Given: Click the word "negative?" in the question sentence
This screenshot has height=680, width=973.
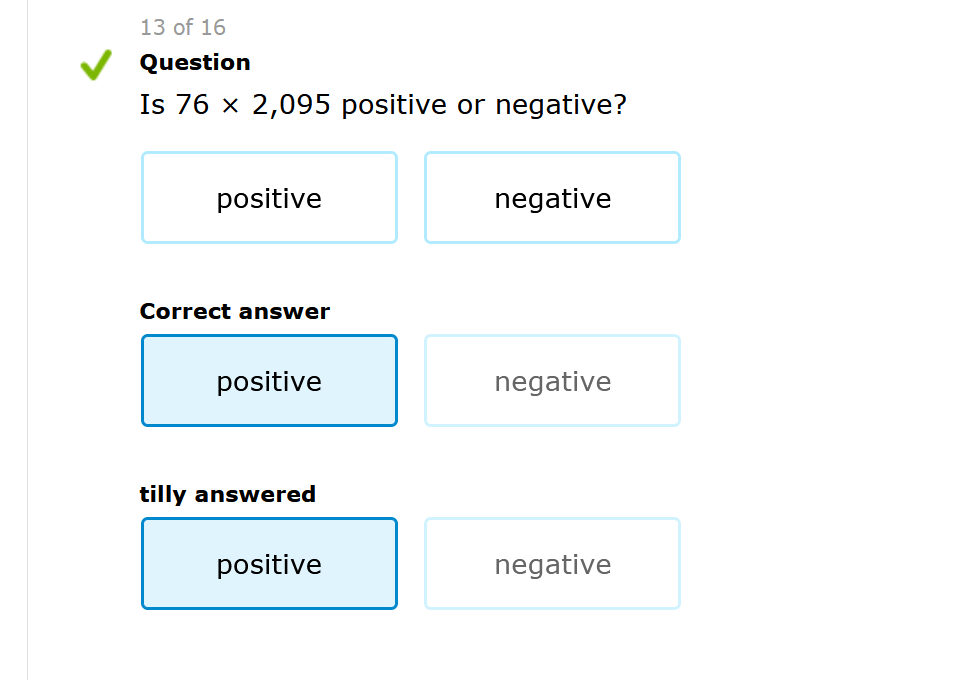Looking at the screenshot, I should pyautogui.click(x=561, y=105).
